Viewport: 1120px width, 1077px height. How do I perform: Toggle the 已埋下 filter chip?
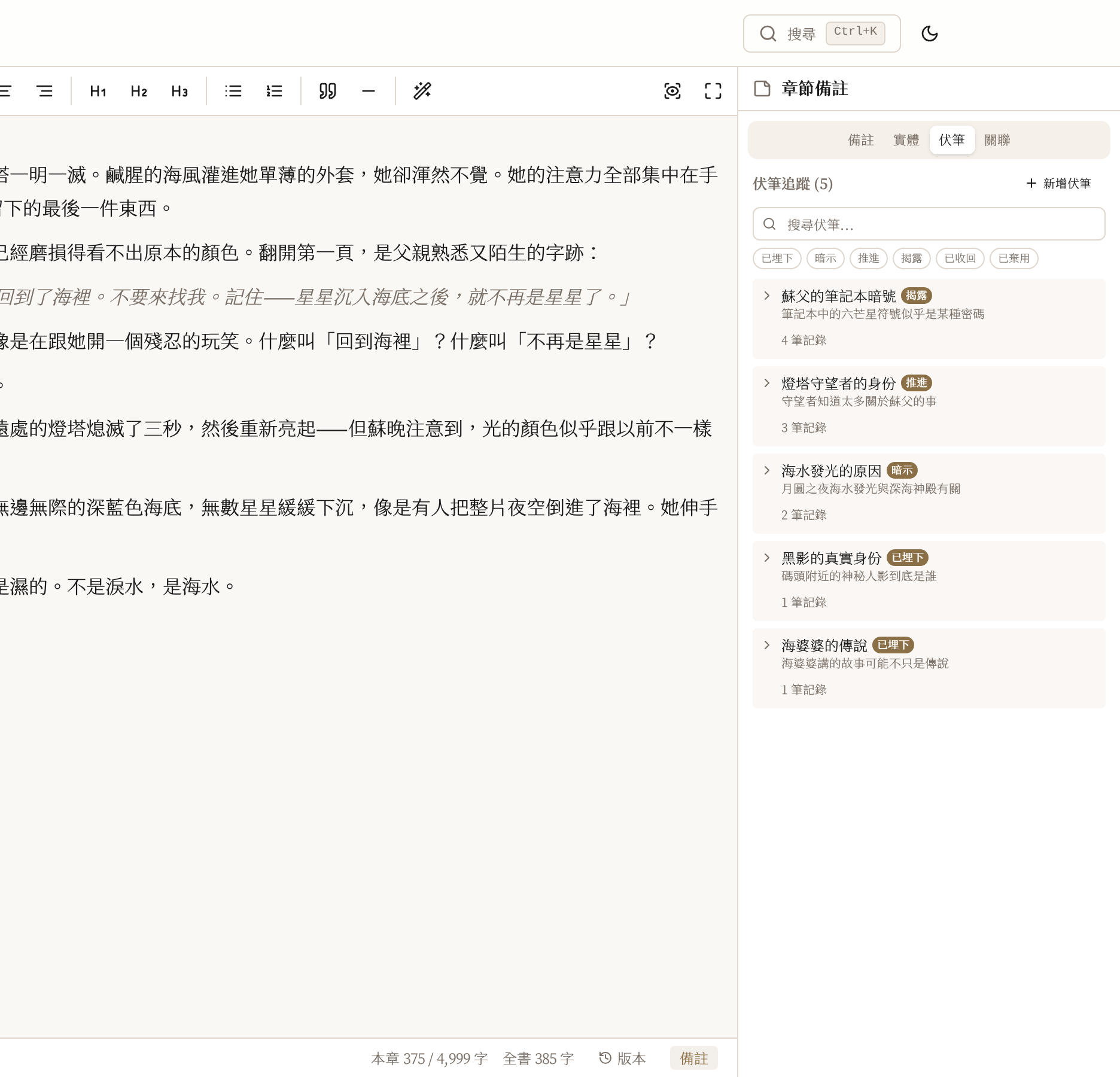pyautogui.click(x=777, y=258)
